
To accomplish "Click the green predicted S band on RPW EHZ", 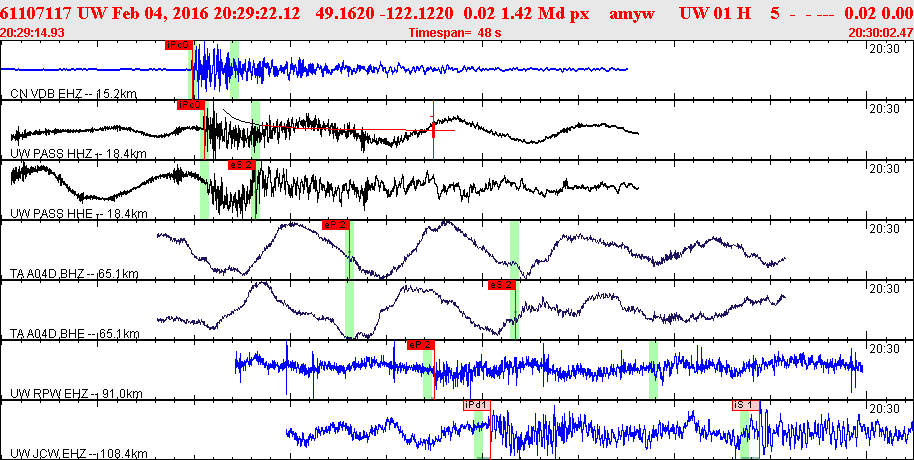I will point(653,370).
